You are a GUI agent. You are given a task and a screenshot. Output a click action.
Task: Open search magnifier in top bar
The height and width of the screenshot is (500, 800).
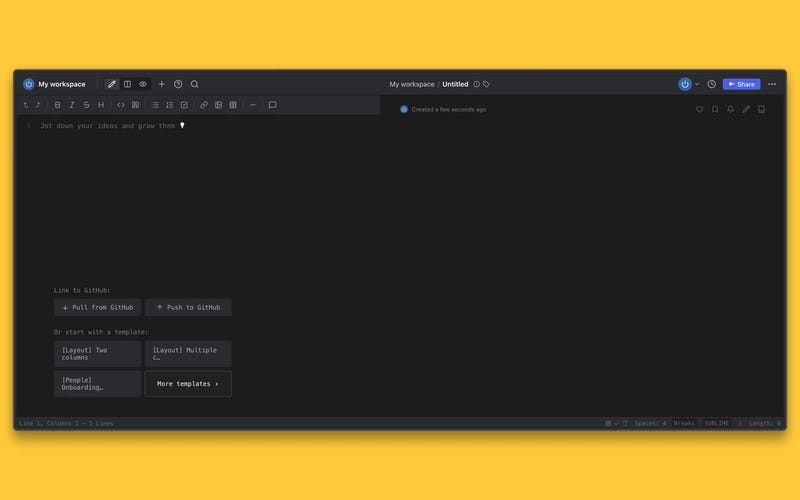(195, 84)
